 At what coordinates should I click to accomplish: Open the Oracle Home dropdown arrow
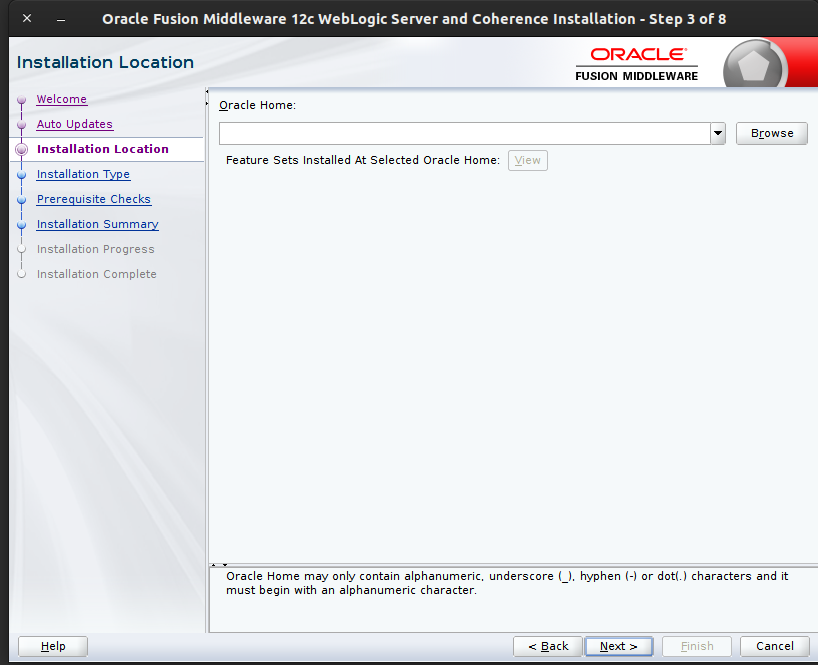717,133
